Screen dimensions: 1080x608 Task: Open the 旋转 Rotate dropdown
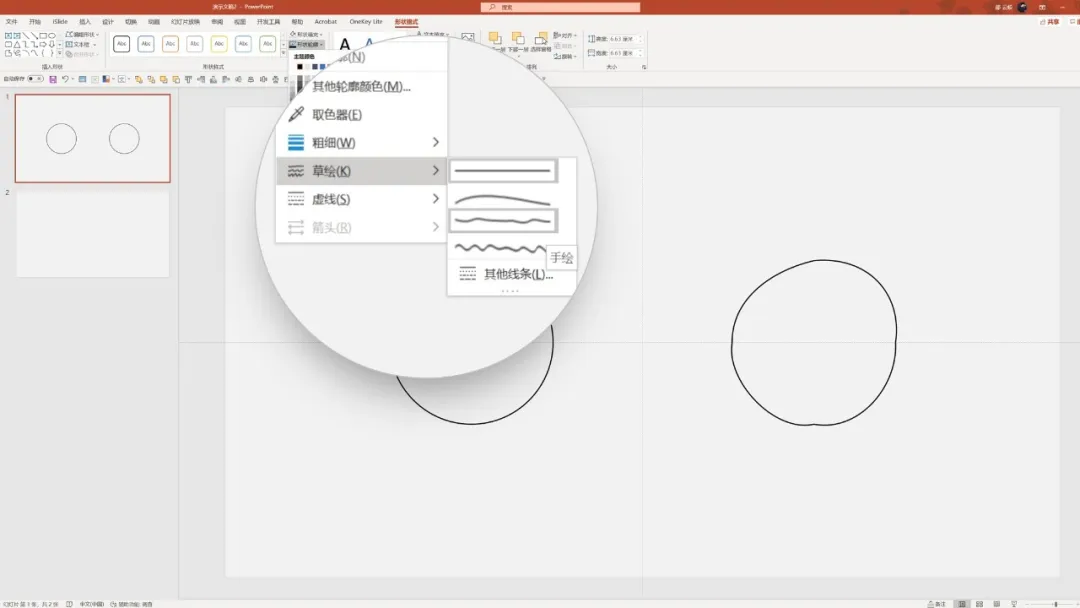pyautogui.click(x=565, y=56)
